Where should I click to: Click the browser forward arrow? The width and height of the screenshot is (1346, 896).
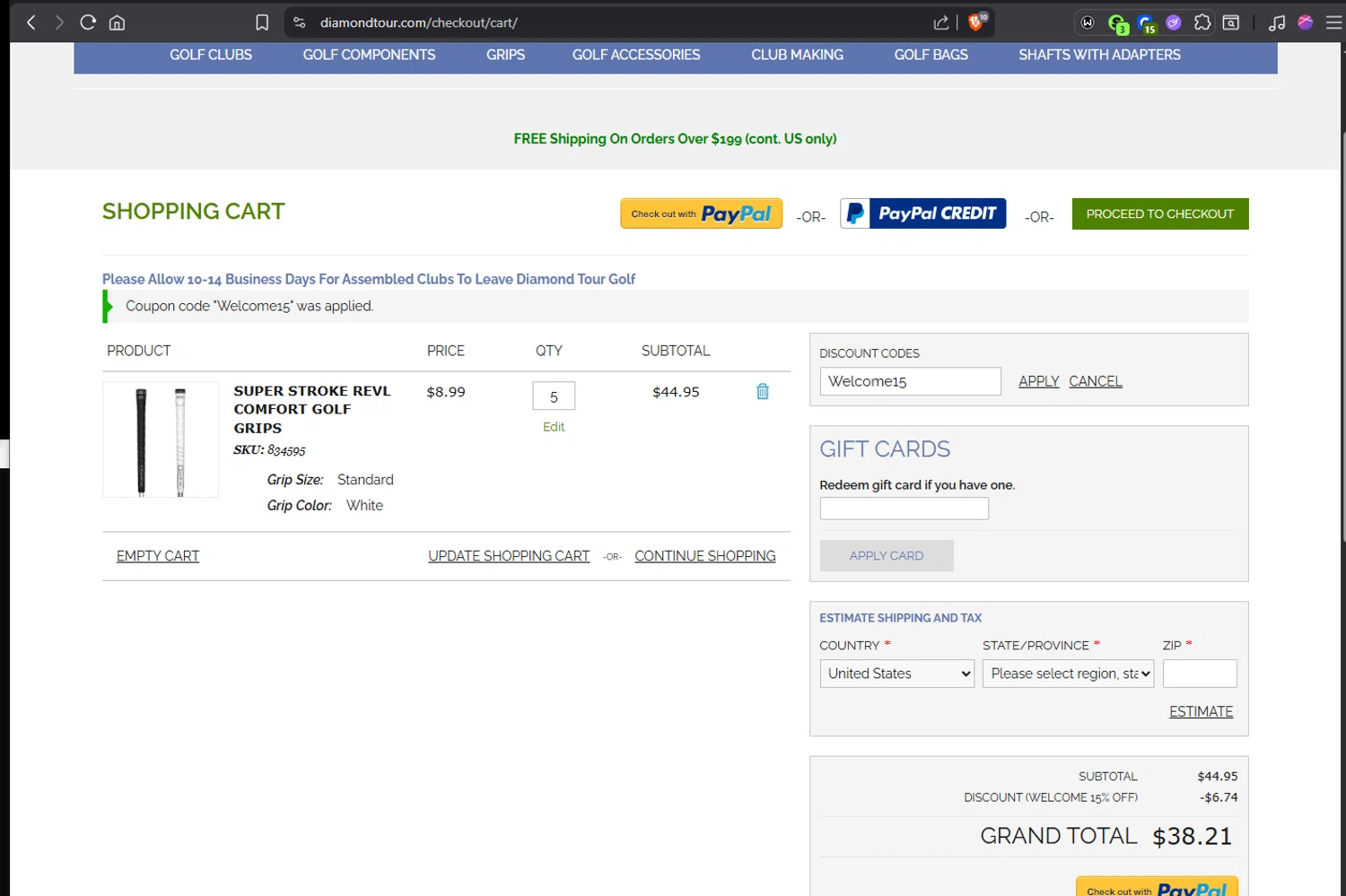click(59, 22)
